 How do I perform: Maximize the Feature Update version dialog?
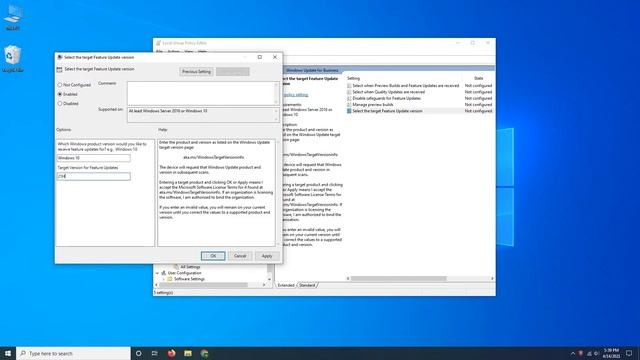pyautogui.click(x=260, y=57)
